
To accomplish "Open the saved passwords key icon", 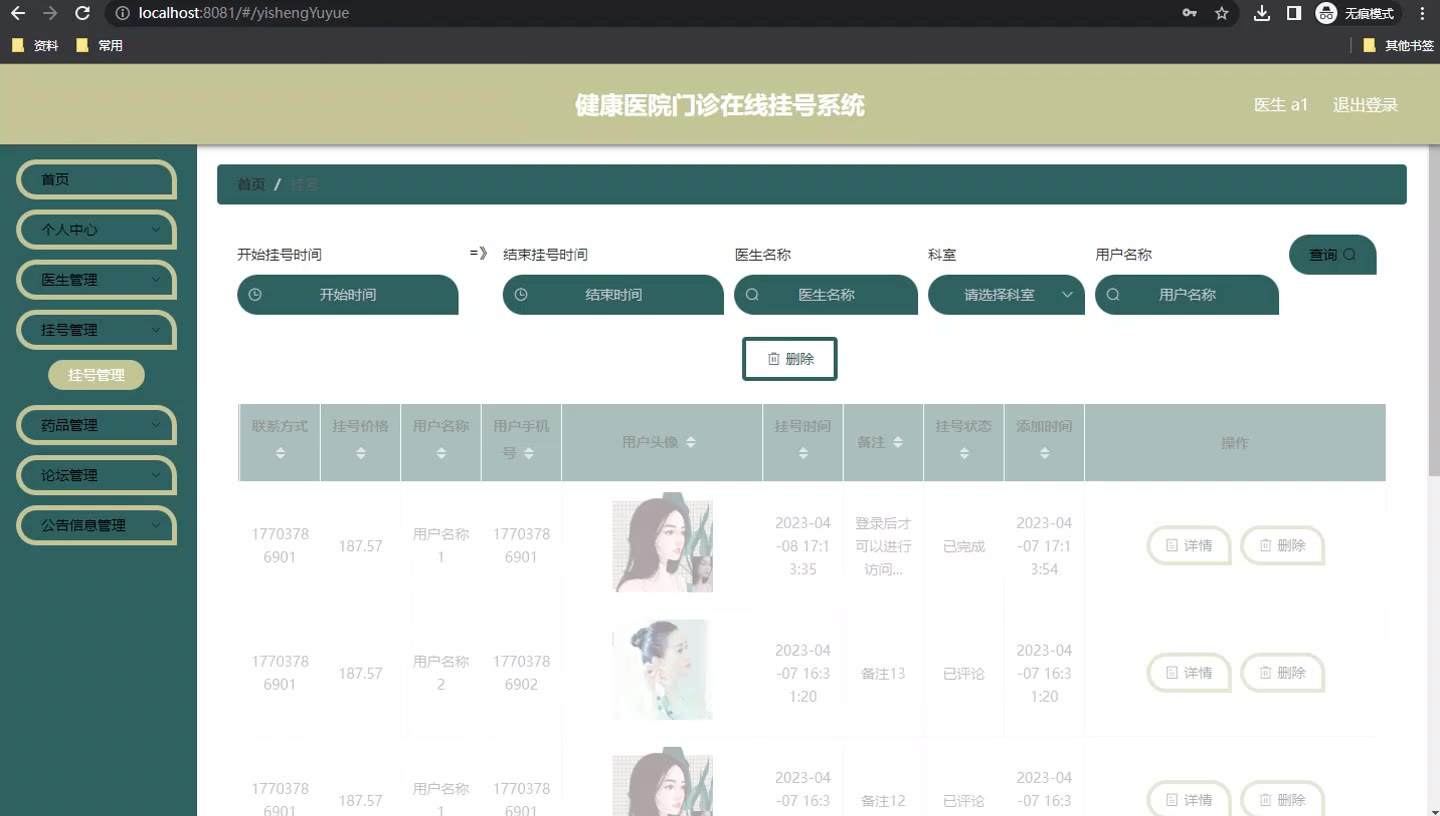I will click(x=1189, y=13).
